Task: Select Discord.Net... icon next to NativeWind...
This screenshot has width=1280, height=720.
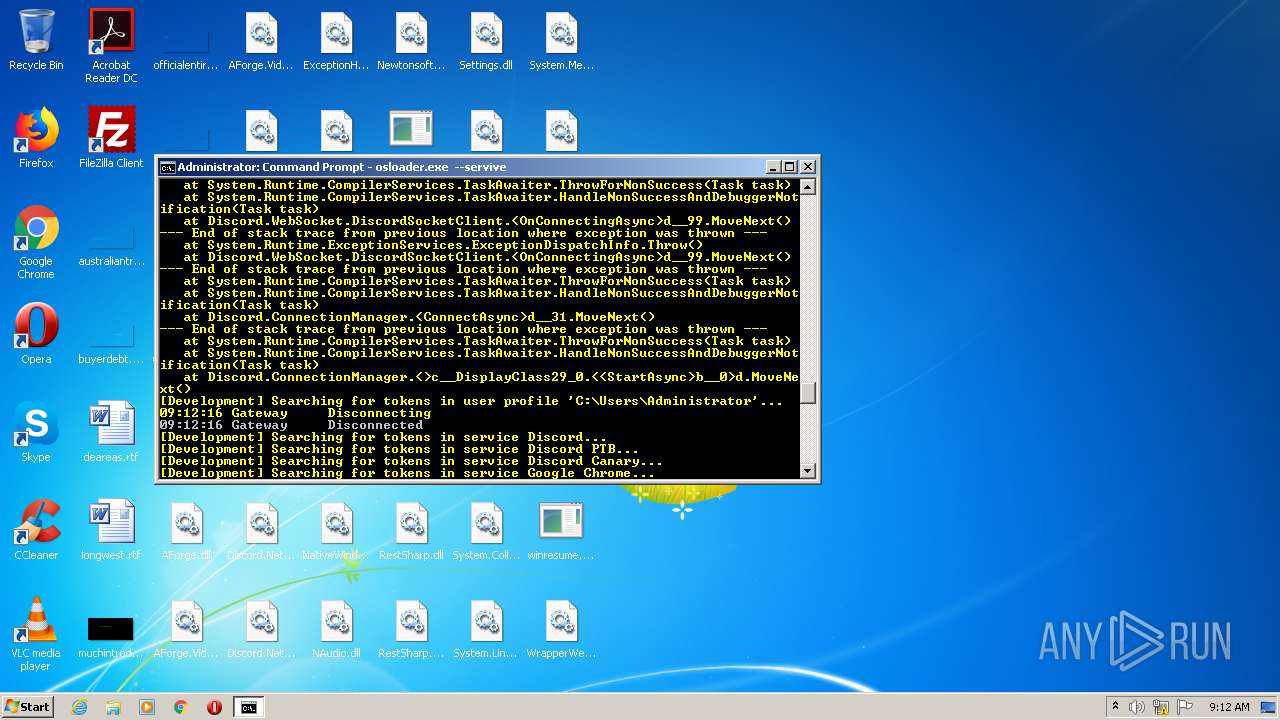Action: (261, 531)
